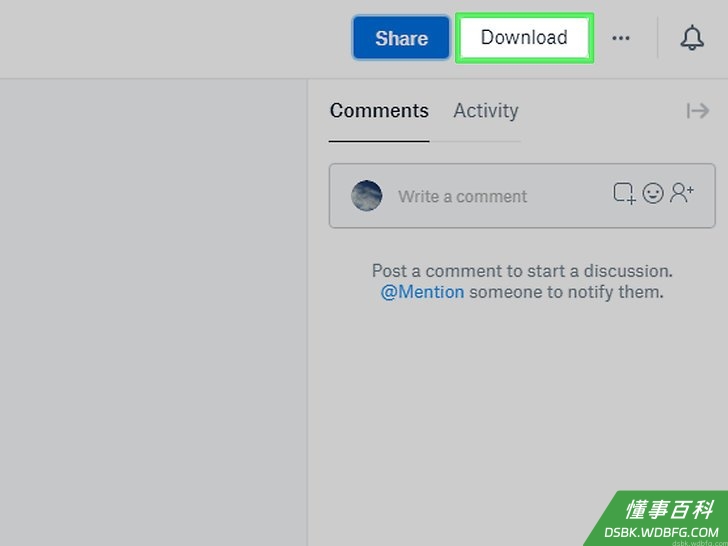Click the @Mention link
Image resolution: width=728 pixels, height=546 pixels.
click(x=422, y=292)
